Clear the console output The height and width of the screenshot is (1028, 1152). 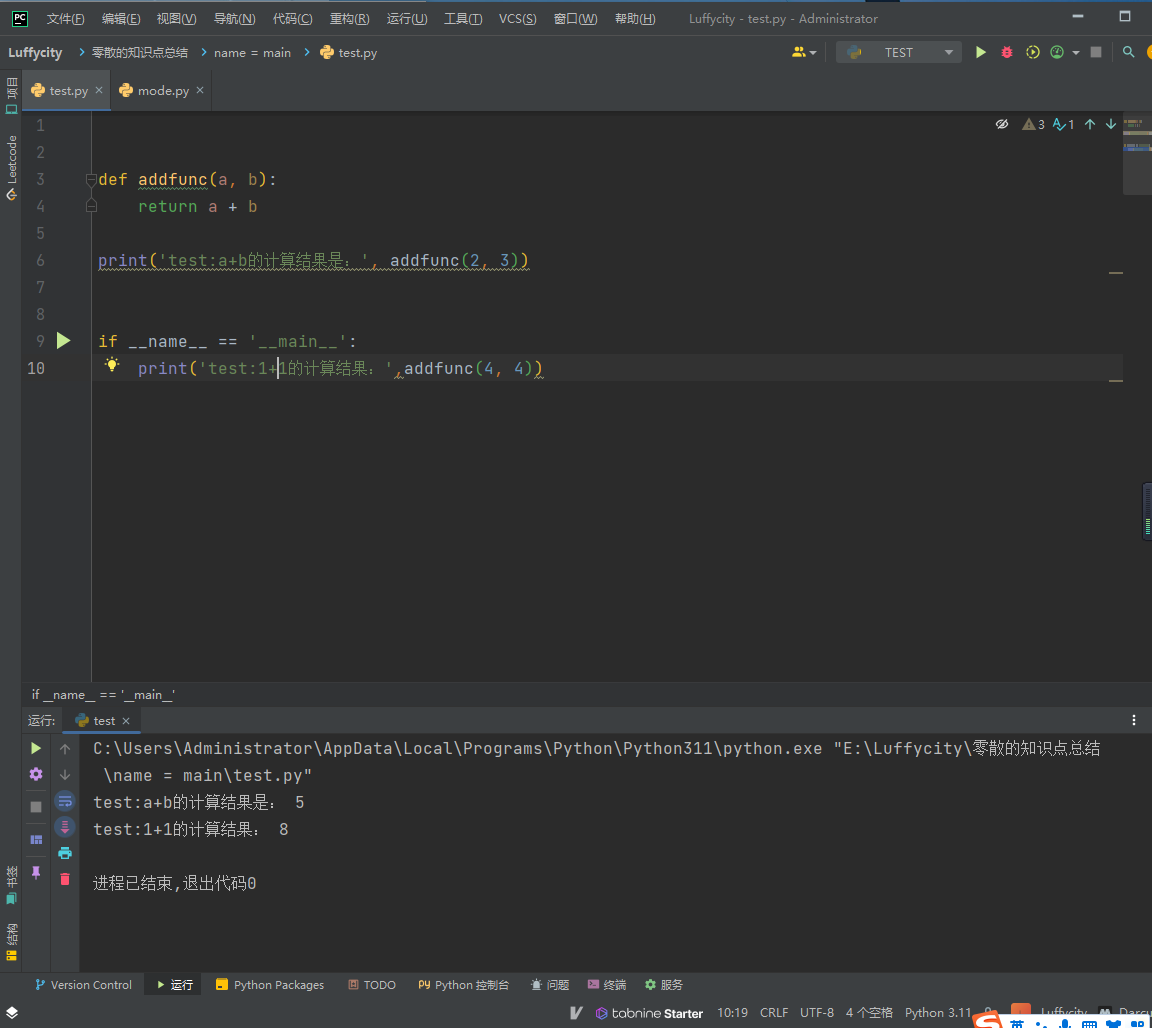pos(65,878)
